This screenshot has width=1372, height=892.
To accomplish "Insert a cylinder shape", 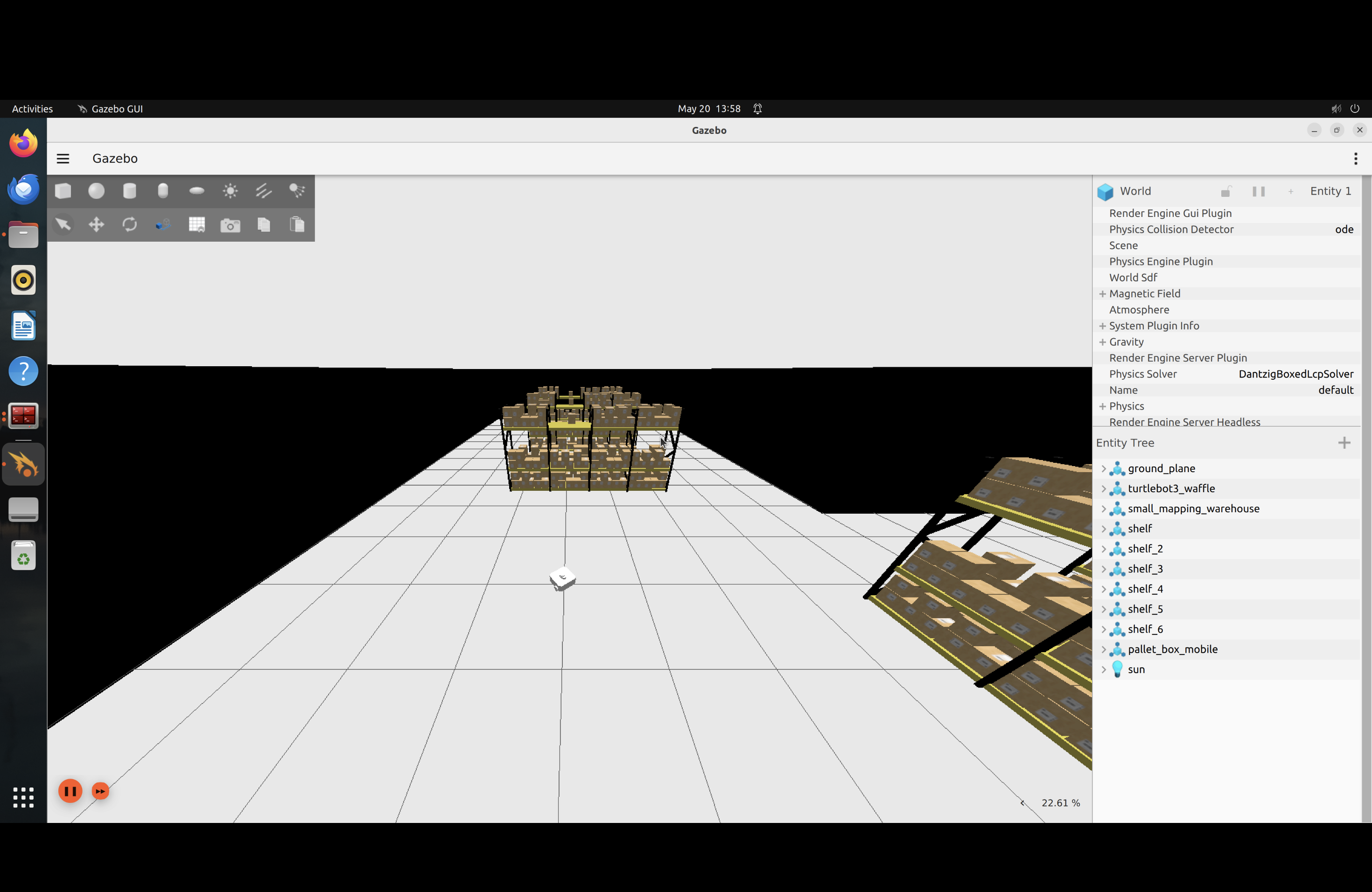I will [130, 191].
